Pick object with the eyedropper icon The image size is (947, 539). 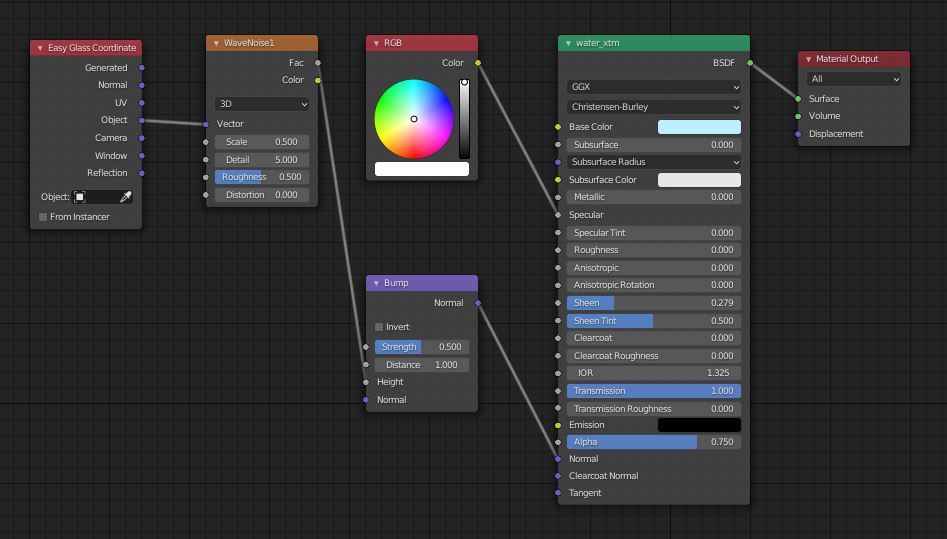(126, 197)
